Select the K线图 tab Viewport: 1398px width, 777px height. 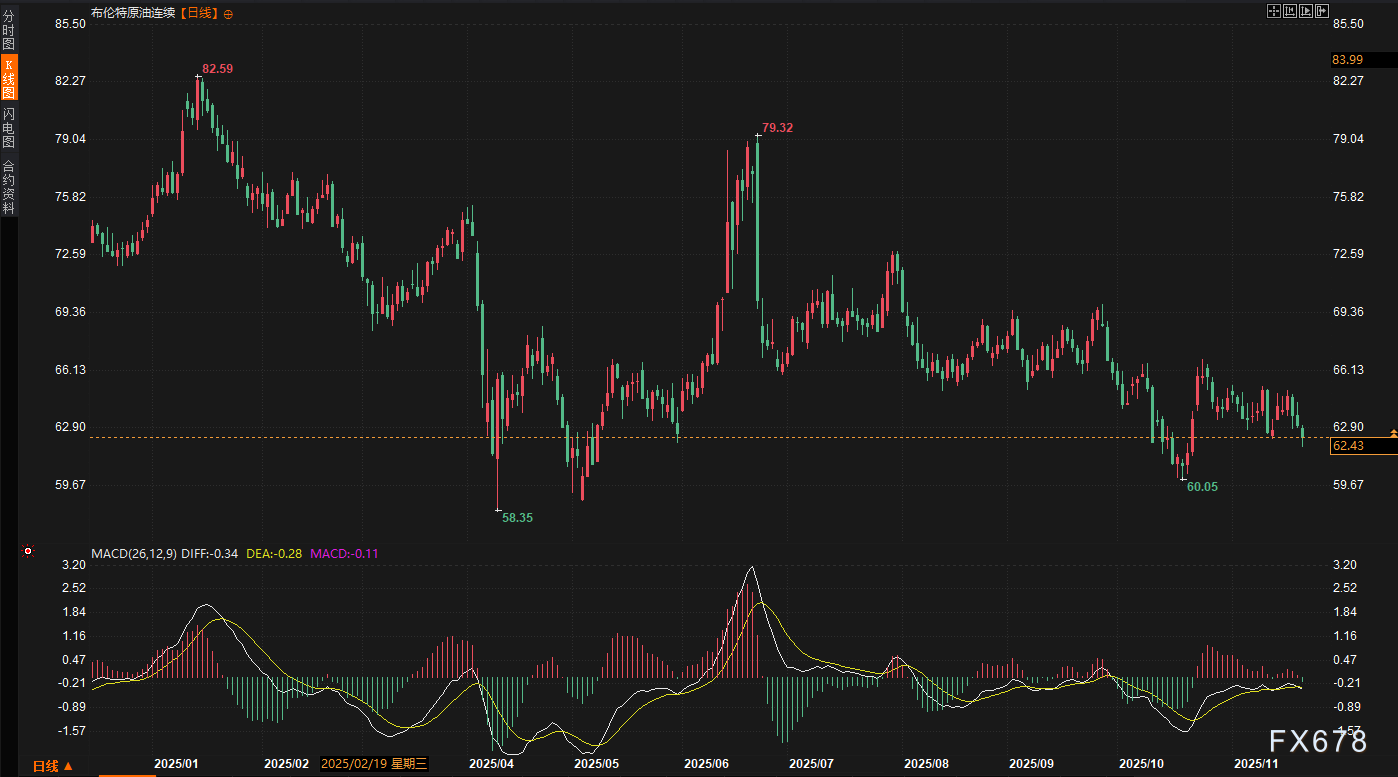pyautogui.click(x=8, y=78)
